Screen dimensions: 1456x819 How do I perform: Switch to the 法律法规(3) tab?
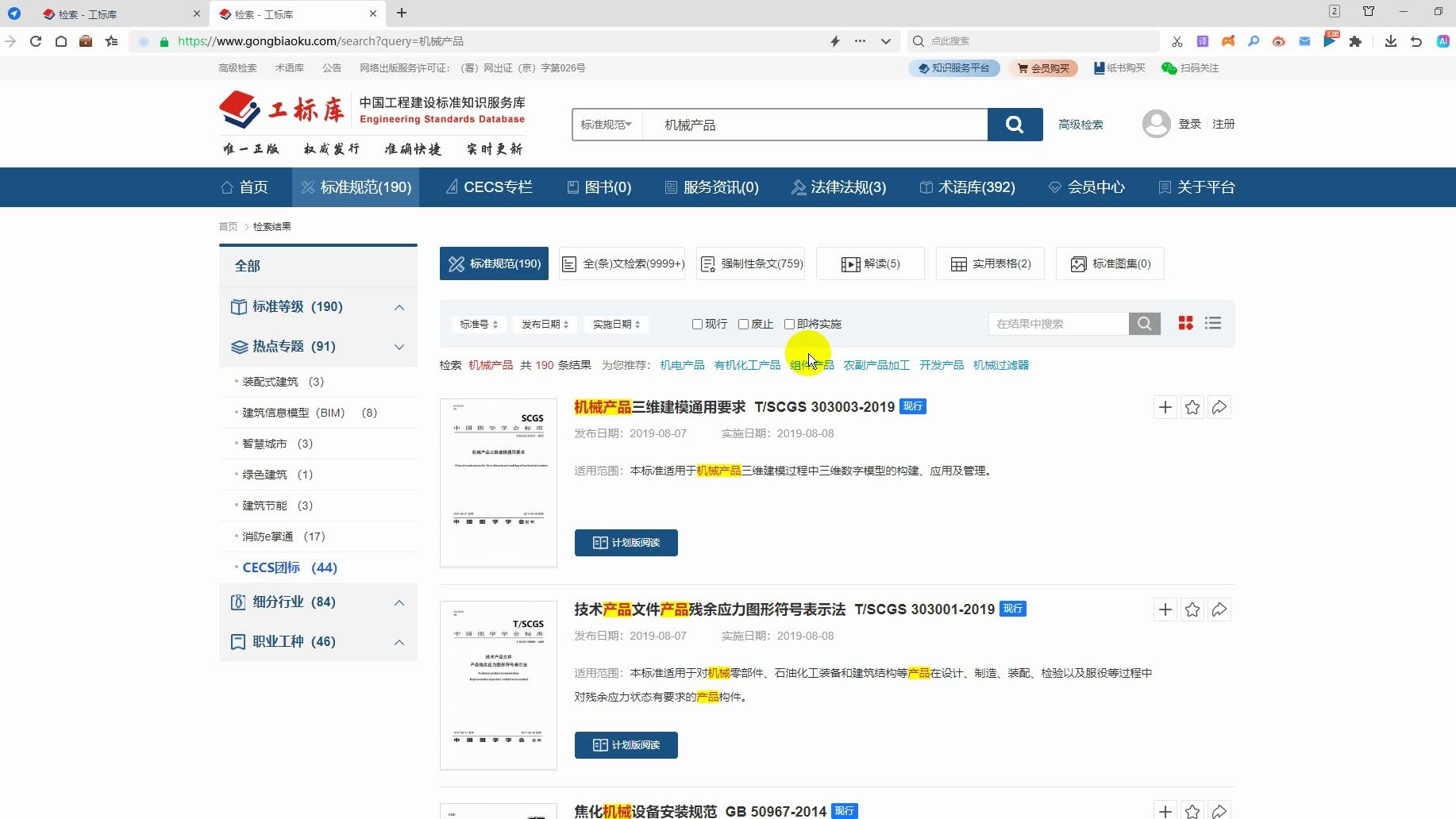[x=839, y=186]
